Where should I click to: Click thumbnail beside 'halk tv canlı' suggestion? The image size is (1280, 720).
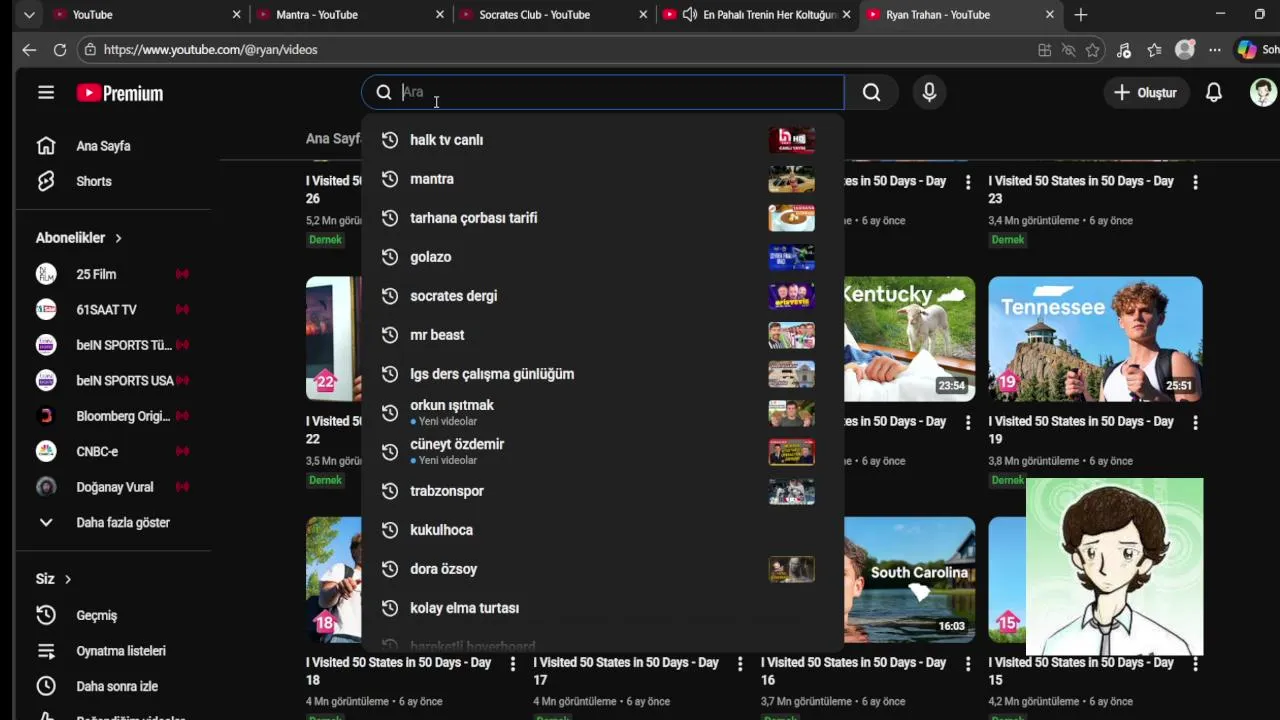[x=791, y=140]
